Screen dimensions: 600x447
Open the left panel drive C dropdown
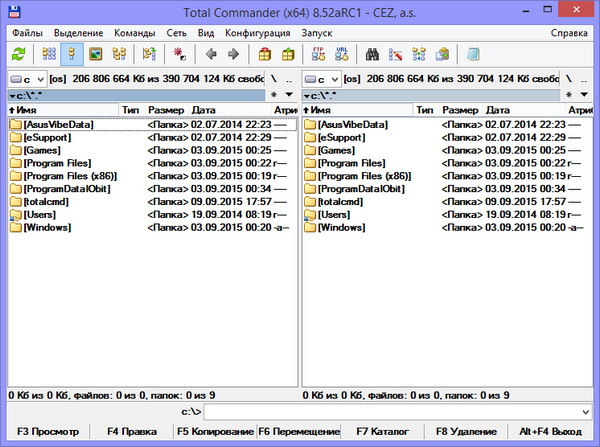tap(28, 78)
